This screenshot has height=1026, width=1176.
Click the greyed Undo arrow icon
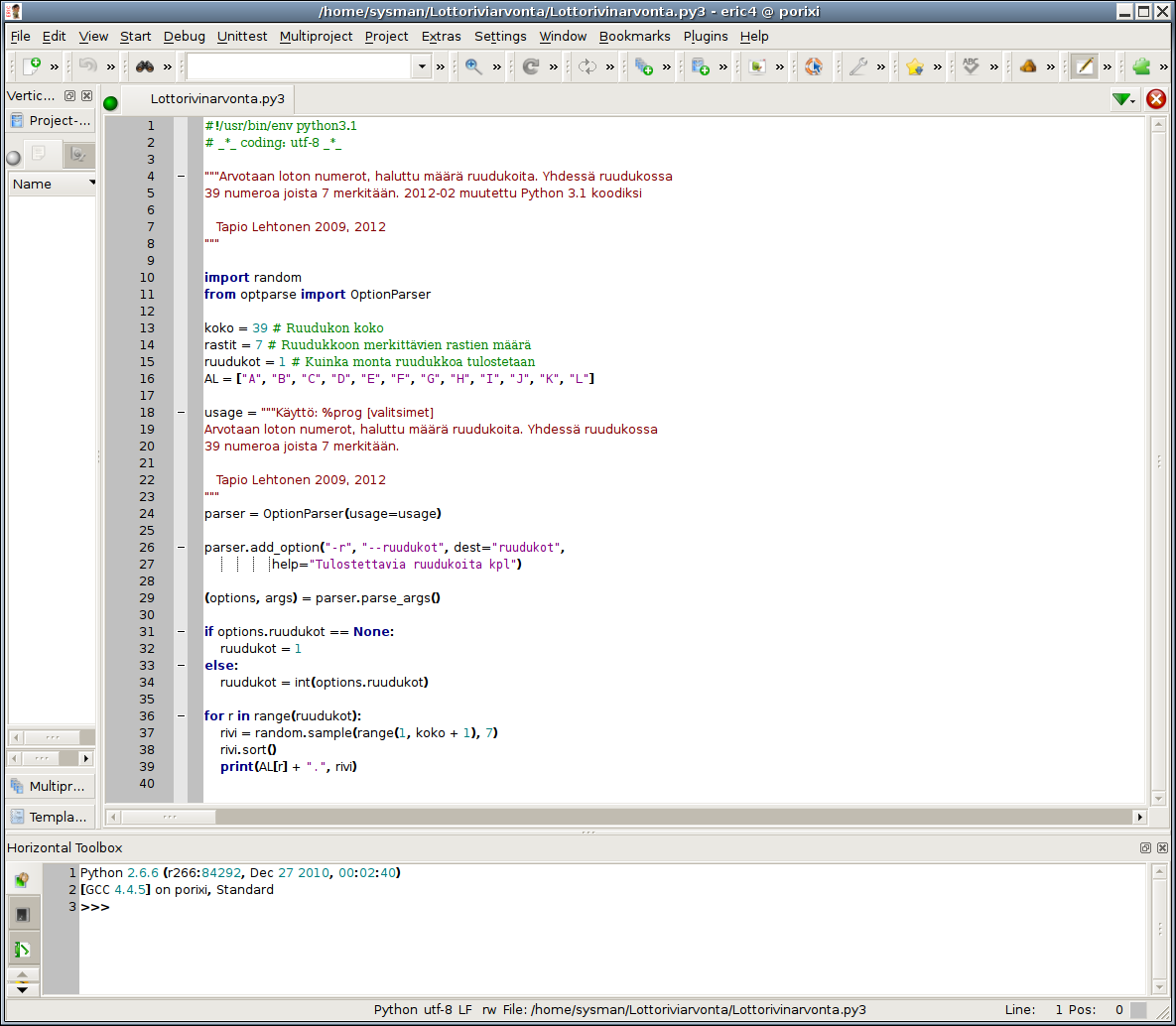coord(87,66)
